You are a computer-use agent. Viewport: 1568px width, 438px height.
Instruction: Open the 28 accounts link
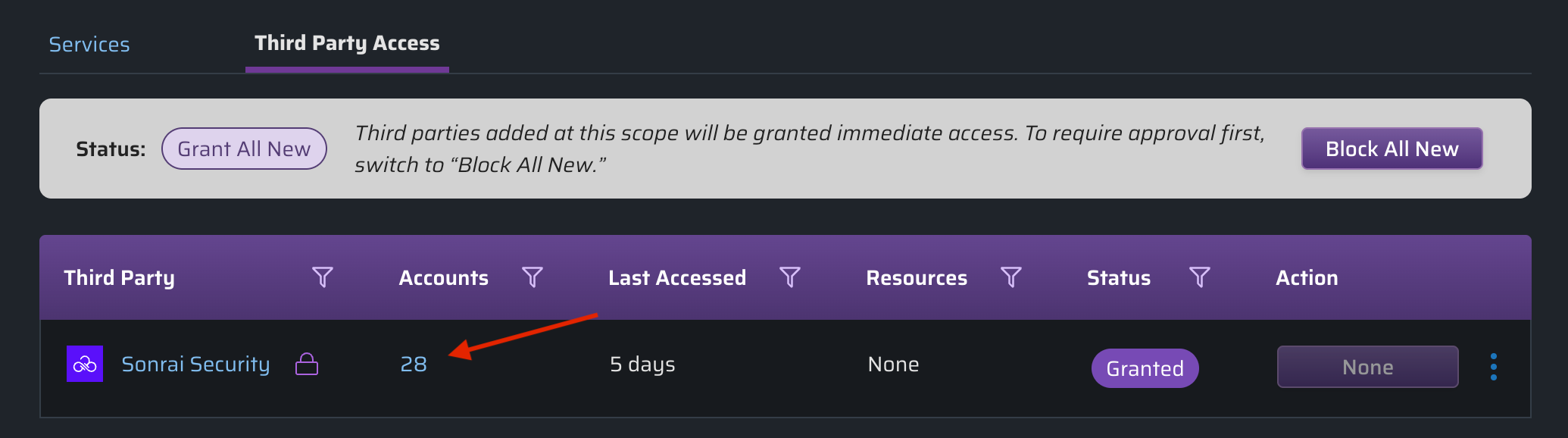coord(414,364)
